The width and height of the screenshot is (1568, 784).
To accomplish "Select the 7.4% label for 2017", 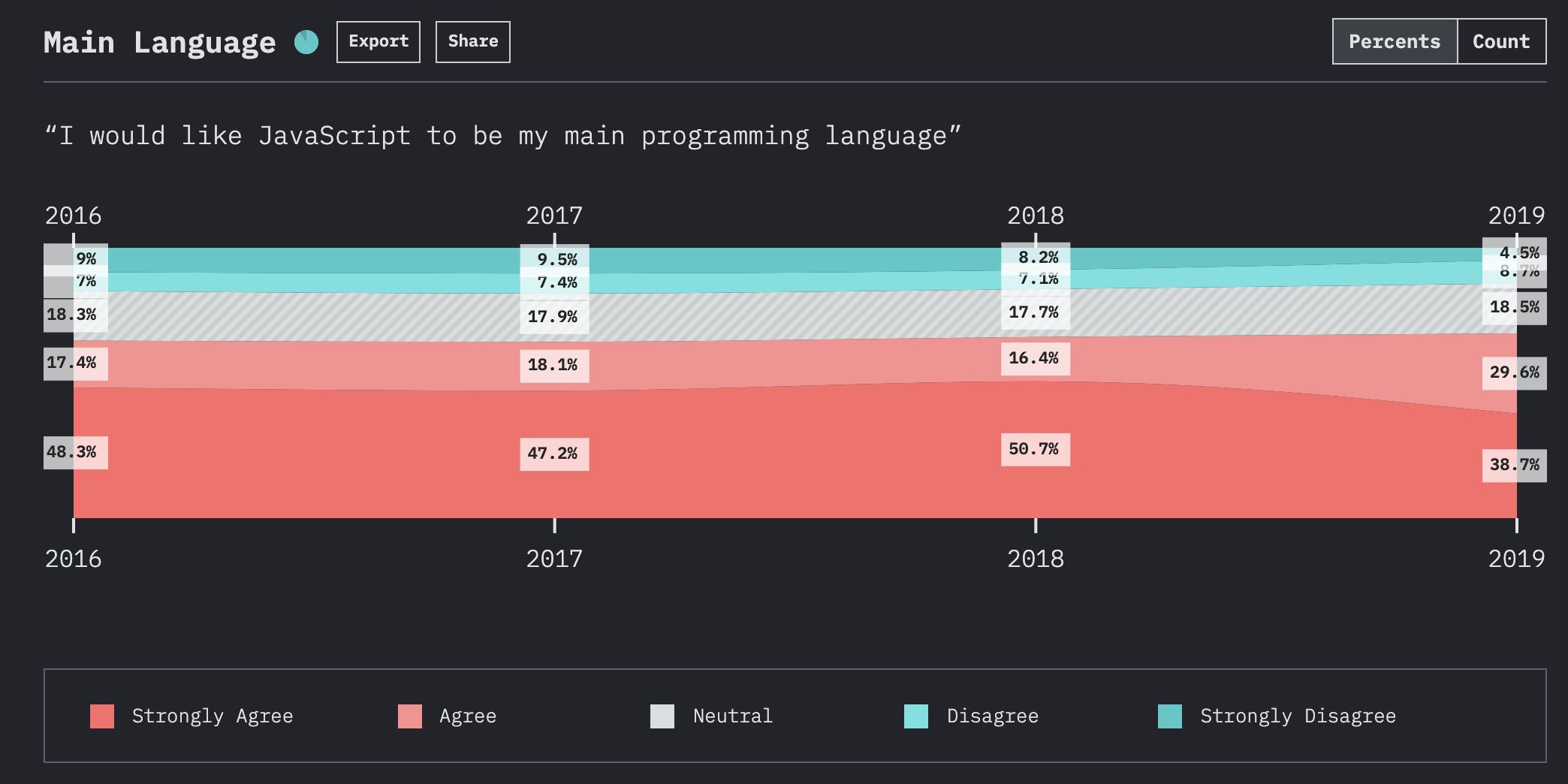I will [x=554, y=283].
